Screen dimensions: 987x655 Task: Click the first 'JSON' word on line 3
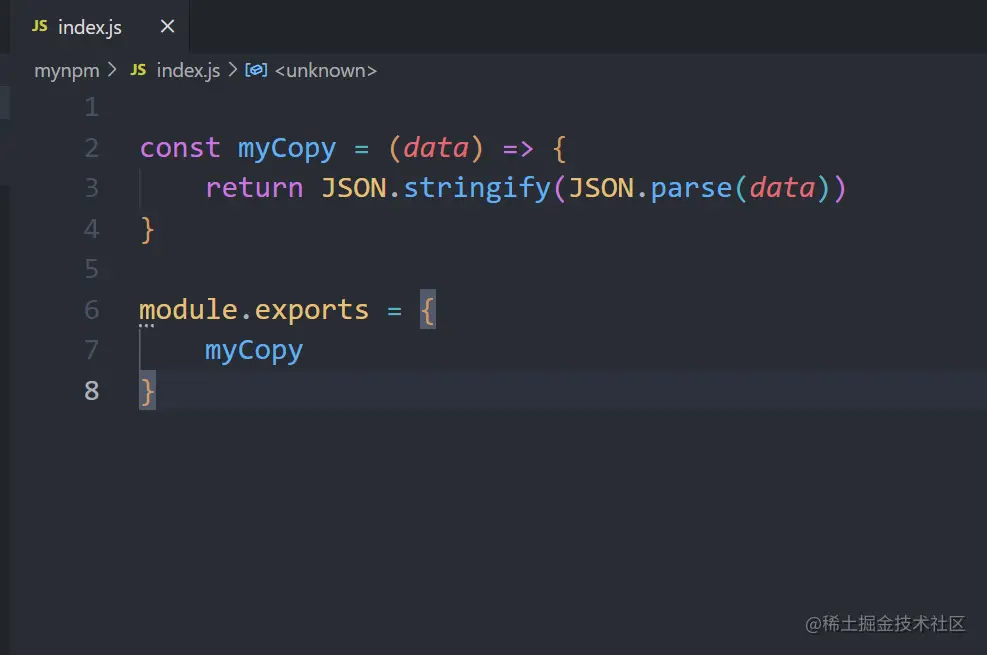354,189
